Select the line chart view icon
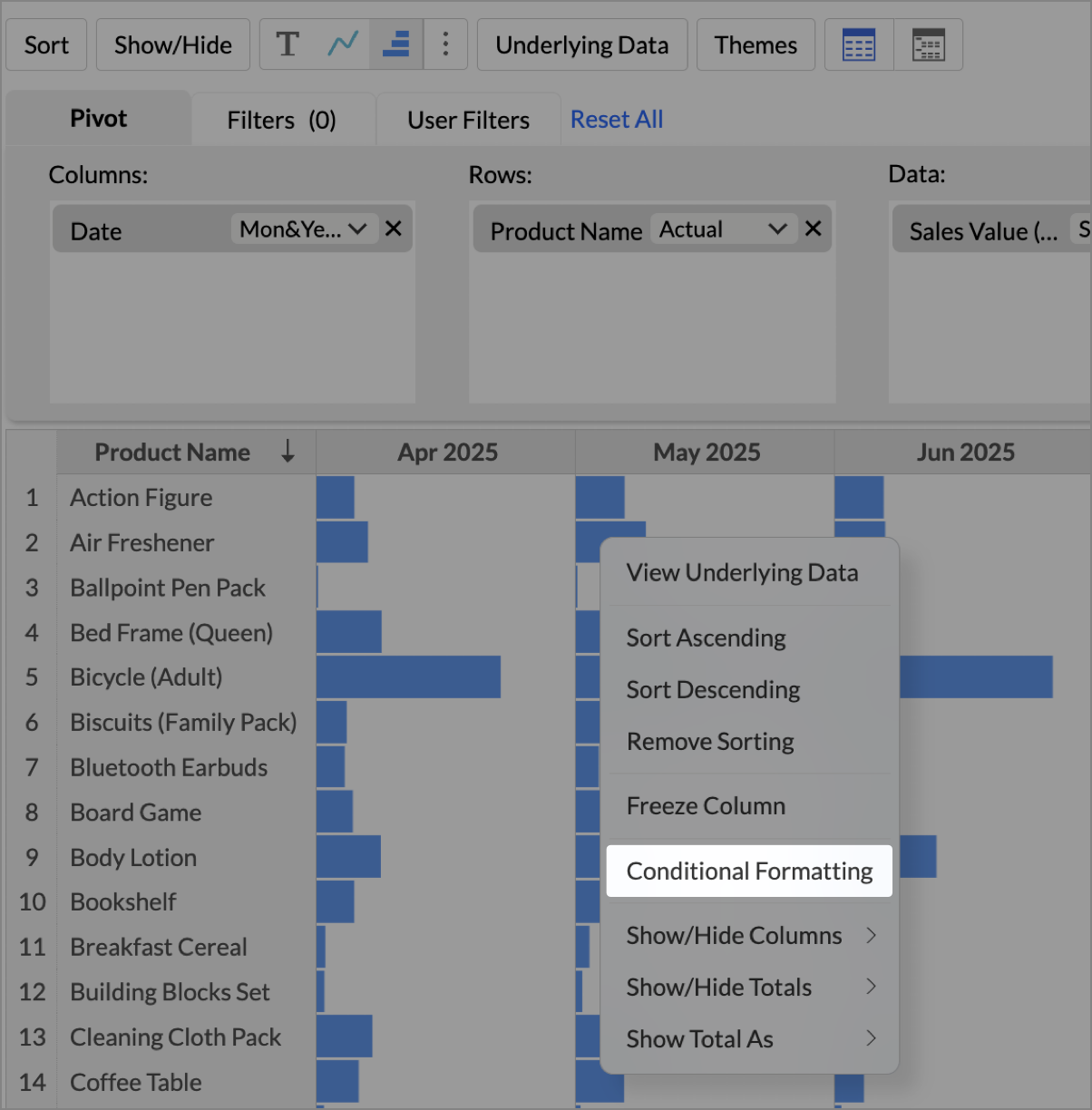 [x=343, y=44]
